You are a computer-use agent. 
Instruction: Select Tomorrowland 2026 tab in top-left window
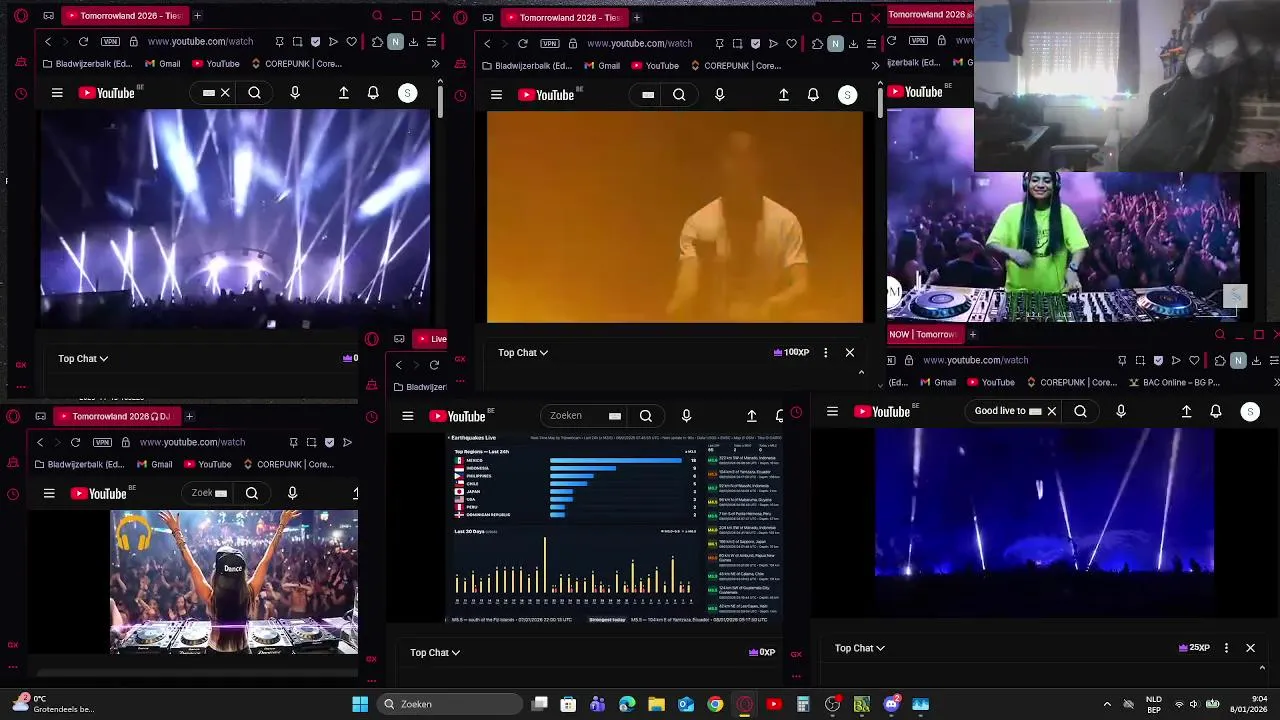click(x=123, y=16)
